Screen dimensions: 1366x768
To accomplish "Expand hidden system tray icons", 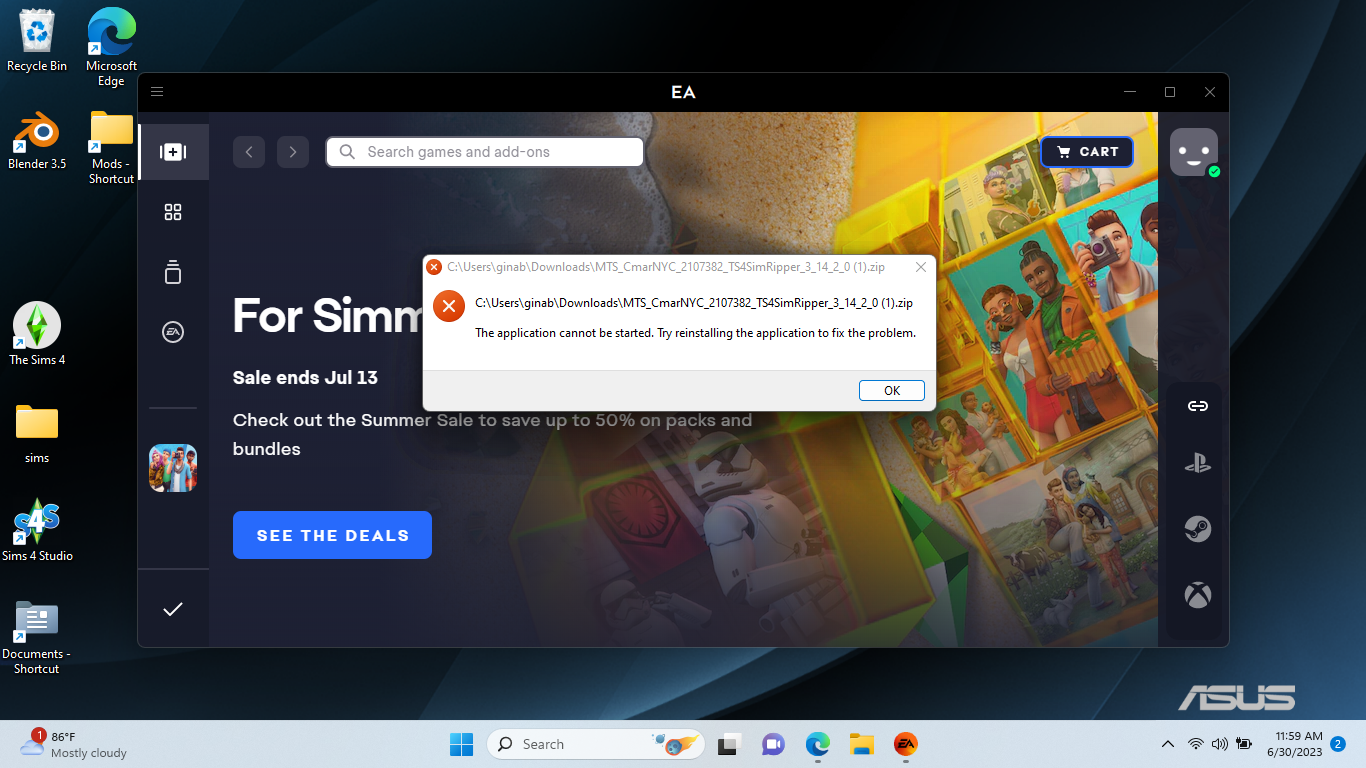I will point(1167,744).
